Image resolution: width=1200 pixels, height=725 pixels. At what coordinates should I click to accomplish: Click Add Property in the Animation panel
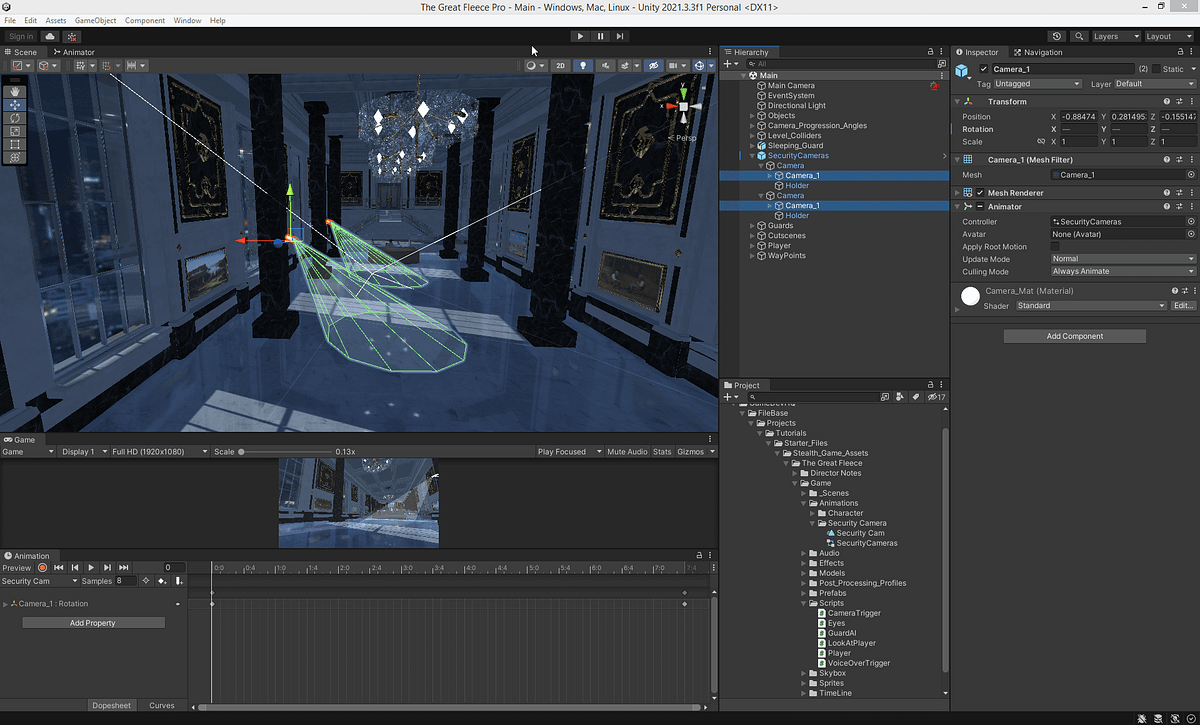click(92, 622)
